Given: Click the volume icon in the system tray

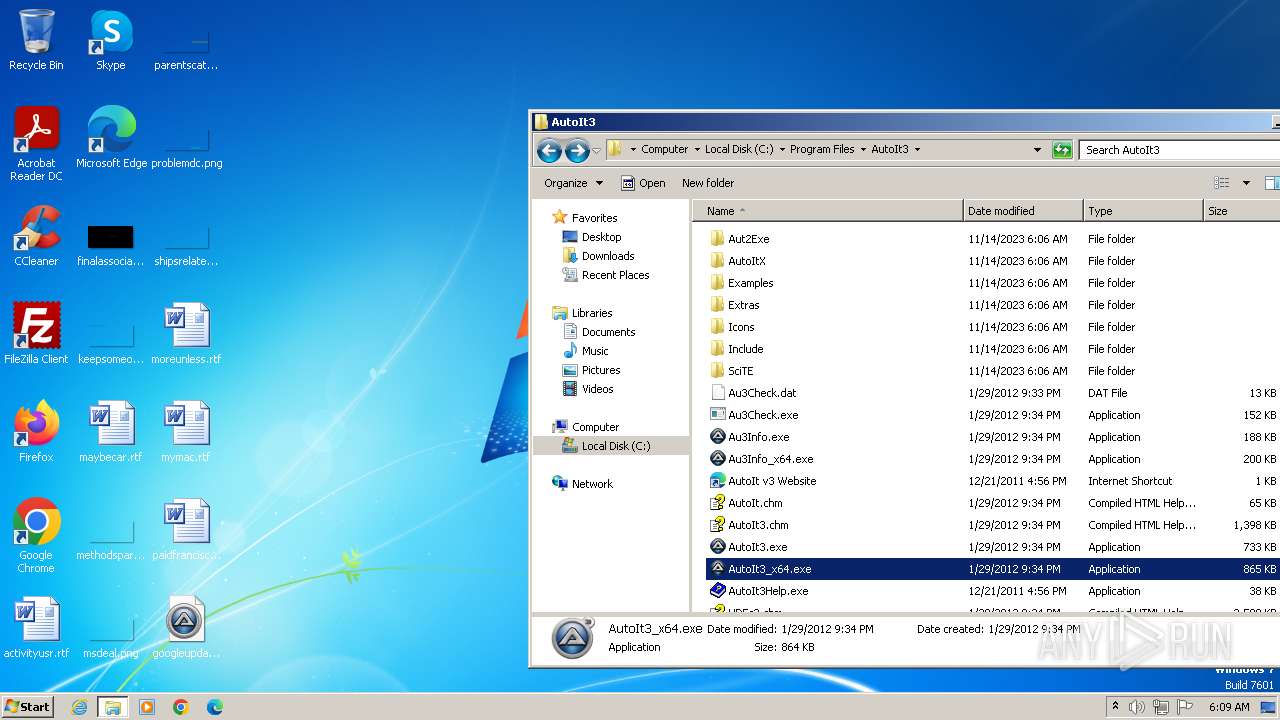Looking at the screenshot, I should [1137, 707].
